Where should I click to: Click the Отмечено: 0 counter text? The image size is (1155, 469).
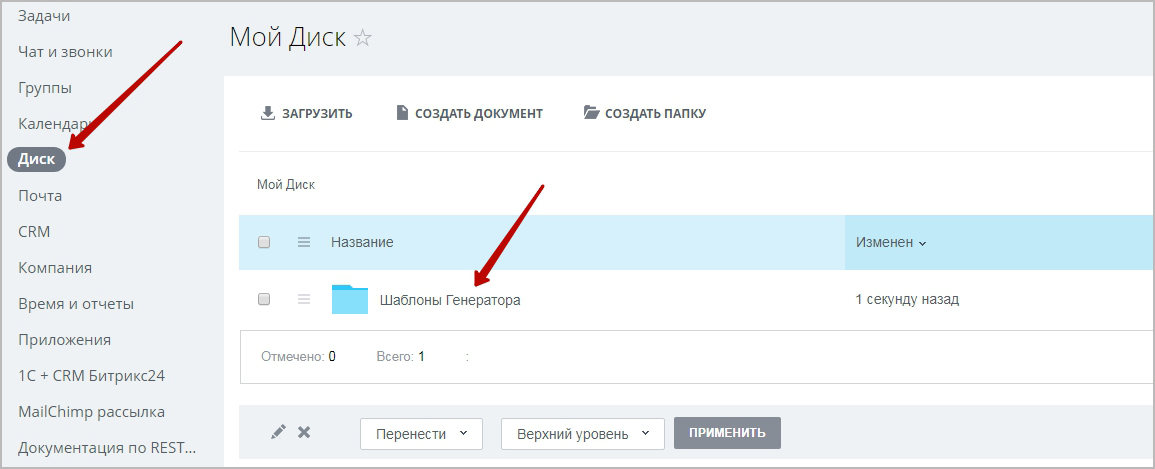click(298, 356)
